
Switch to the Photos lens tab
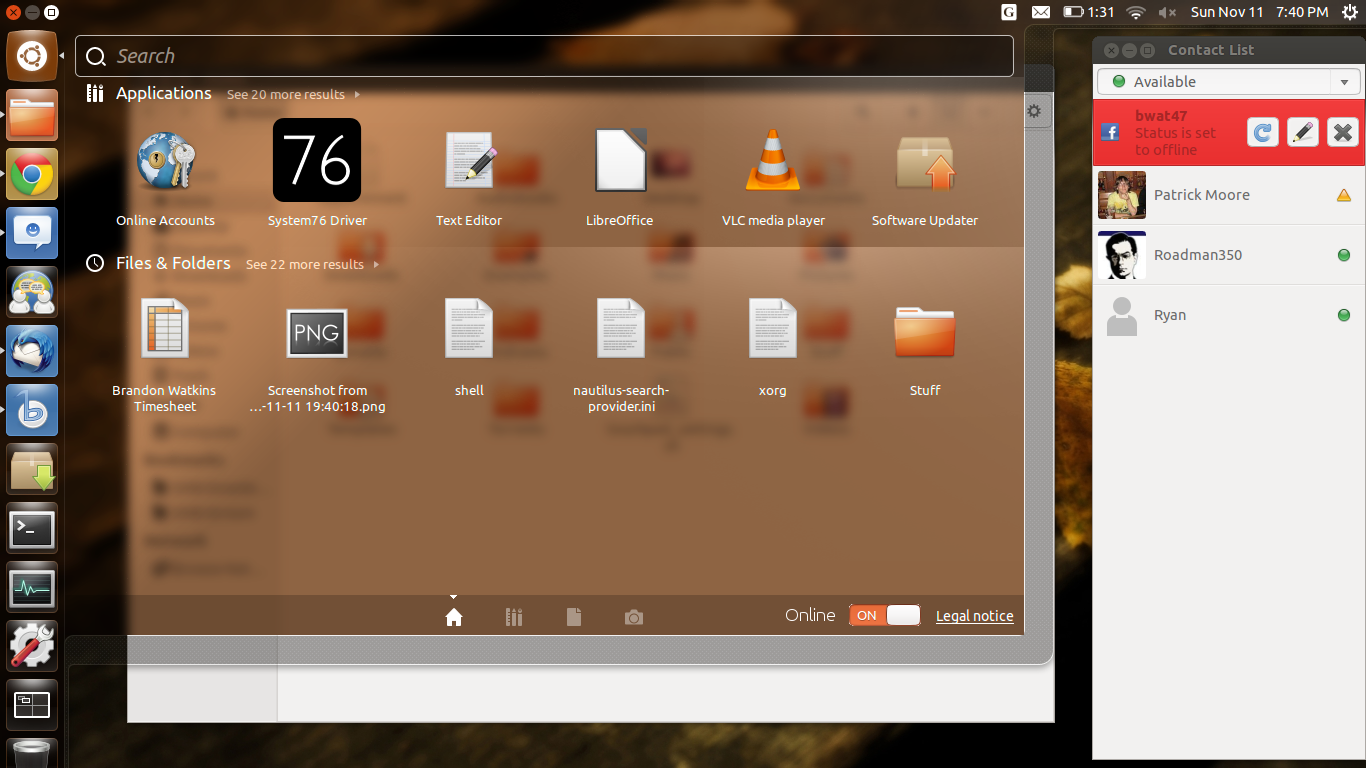coord(633,617)
